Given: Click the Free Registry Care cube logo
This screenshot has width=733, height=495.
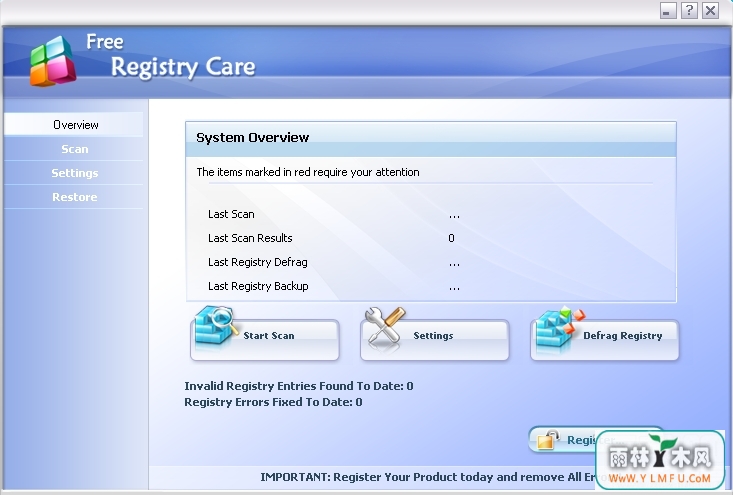Looking at the screenshot, I should (x=53, y=61).
